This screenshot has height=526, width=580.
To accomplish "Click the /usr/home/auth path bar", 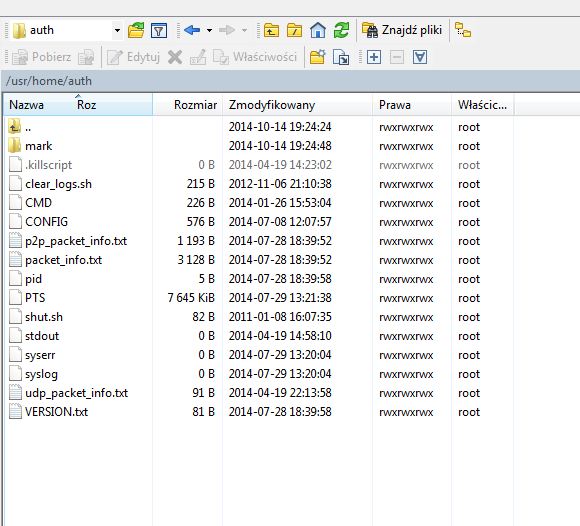I will click(x=291, y=81).
